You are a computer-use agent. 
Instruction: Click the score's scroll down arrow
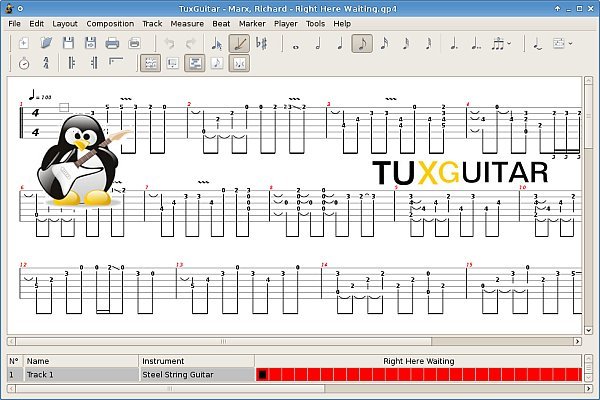pyautogui.click(x=589, y=330)
